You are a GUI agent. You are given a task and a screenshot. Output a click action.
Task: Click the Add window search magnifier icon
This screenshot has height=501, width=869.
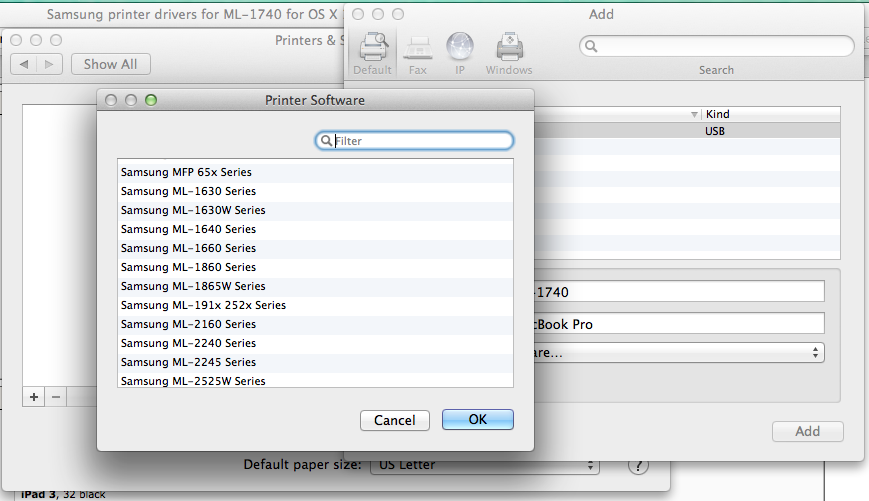click(591, 46)
